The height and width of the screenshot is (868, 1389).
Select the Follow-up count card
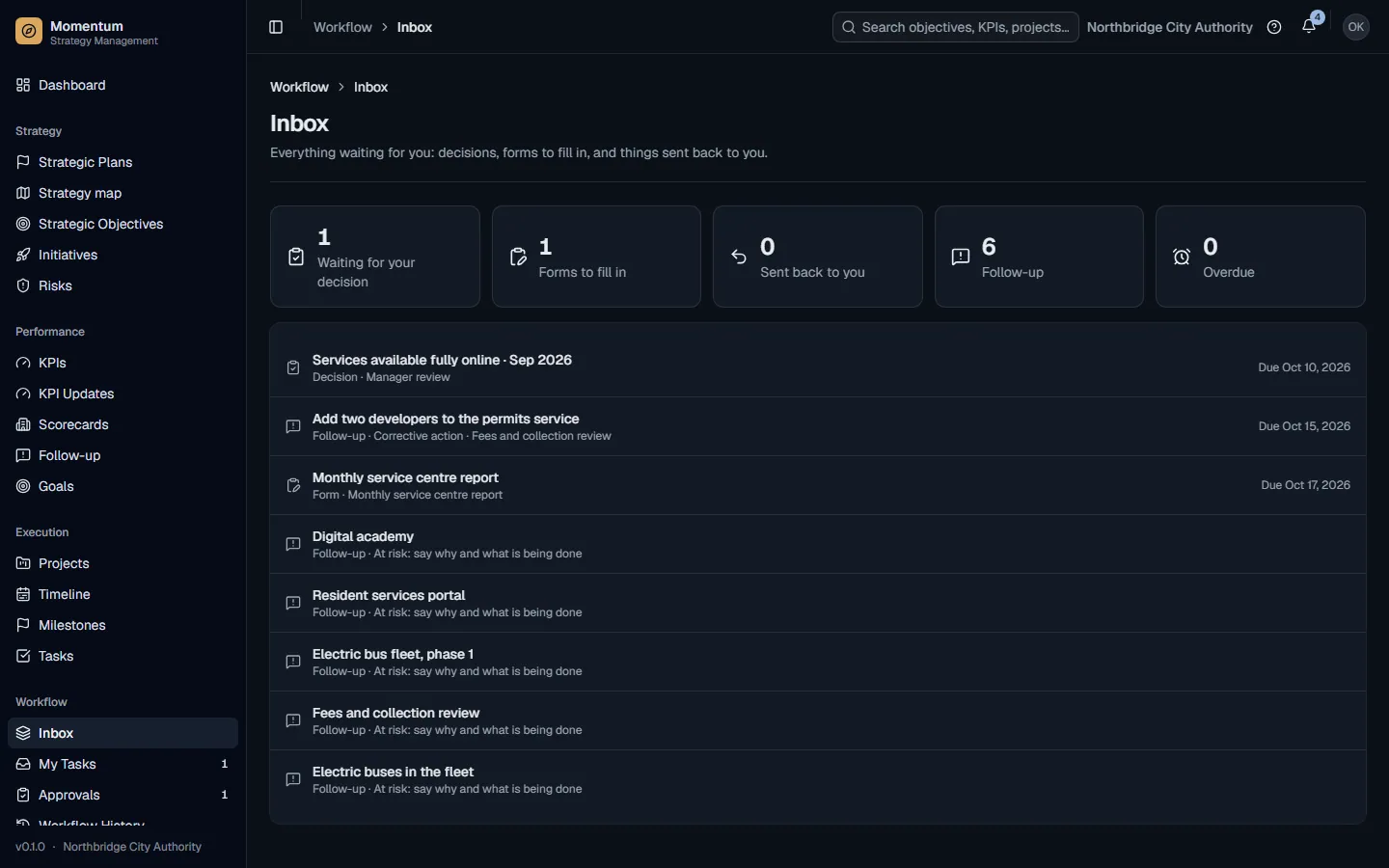pos(1039,257)
